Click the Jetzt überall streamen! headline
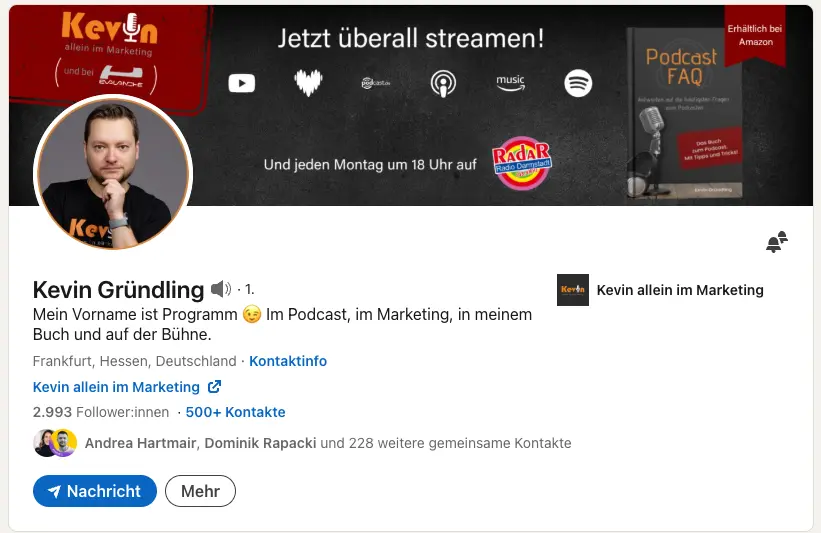This screenshot has width=821, height=533. [411, 38]
